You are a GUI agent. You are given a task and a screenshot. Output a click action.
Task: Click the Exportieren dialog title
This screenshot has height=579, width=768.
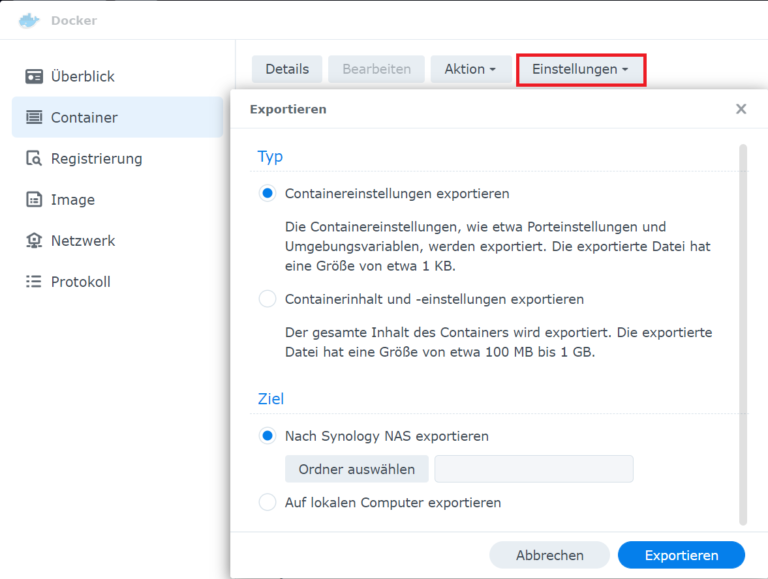pos(288,109)
